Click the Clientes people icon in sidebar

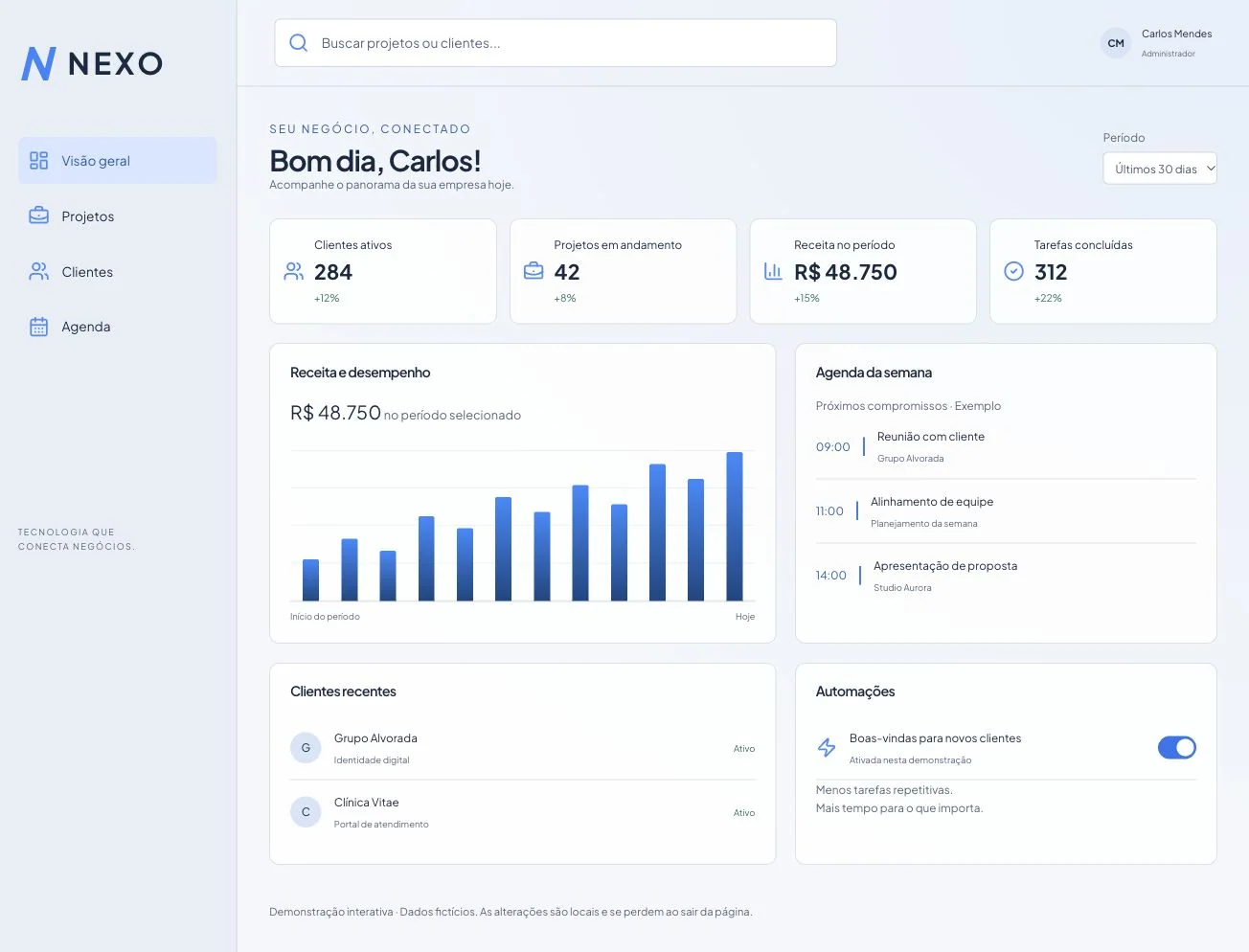click(x=38, y=271)
